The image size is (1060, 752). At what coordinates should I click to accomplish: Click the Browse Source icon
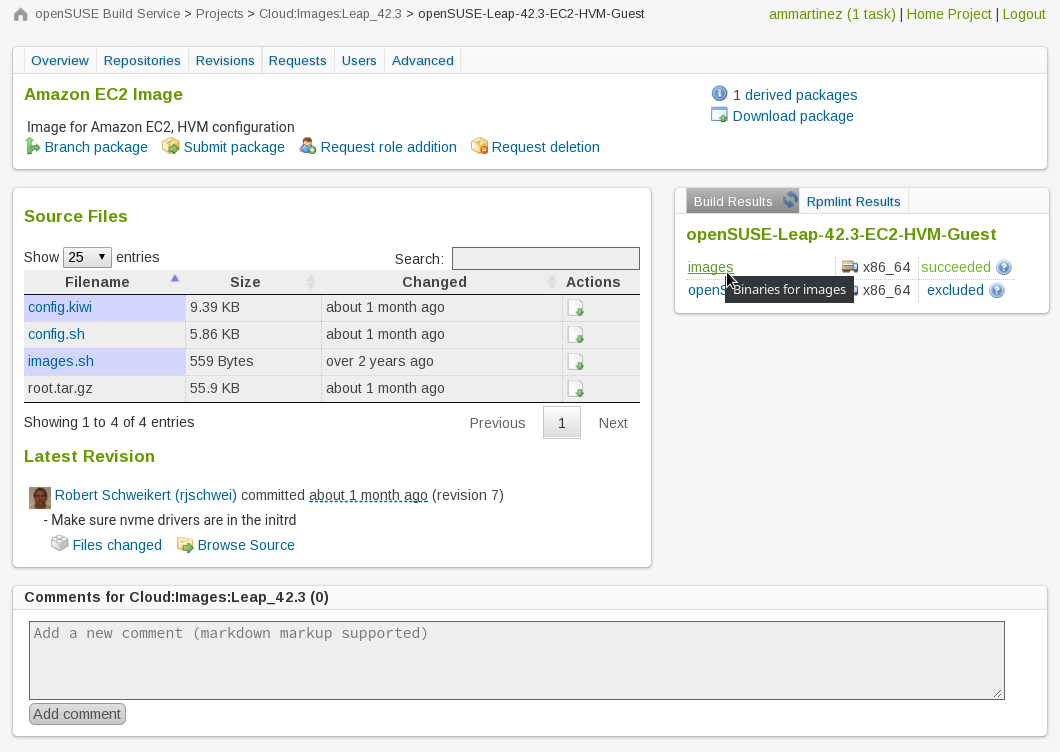[x=185, y=545]
